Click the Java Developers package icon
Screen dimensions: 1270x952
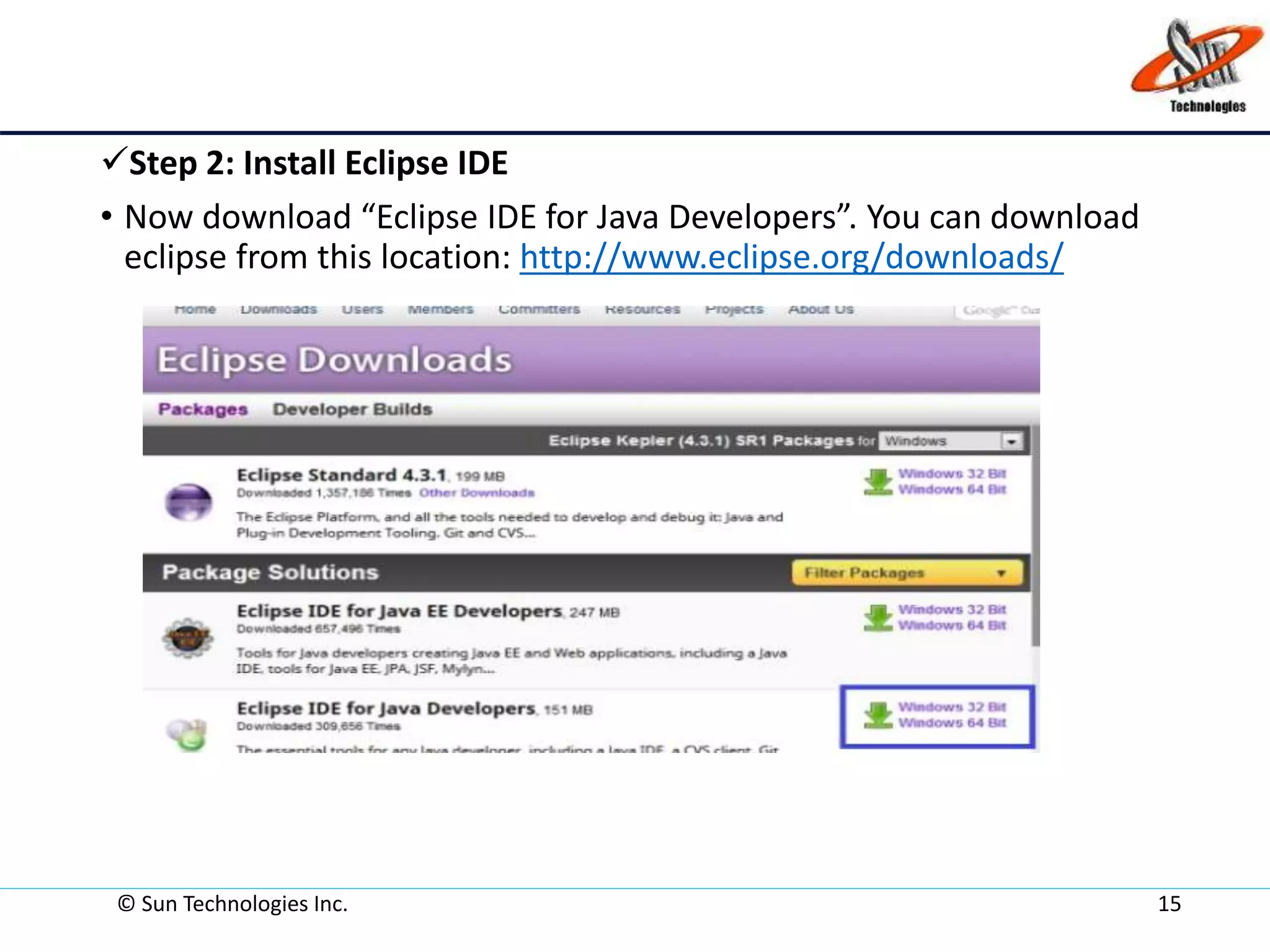[x=187, y=734]
